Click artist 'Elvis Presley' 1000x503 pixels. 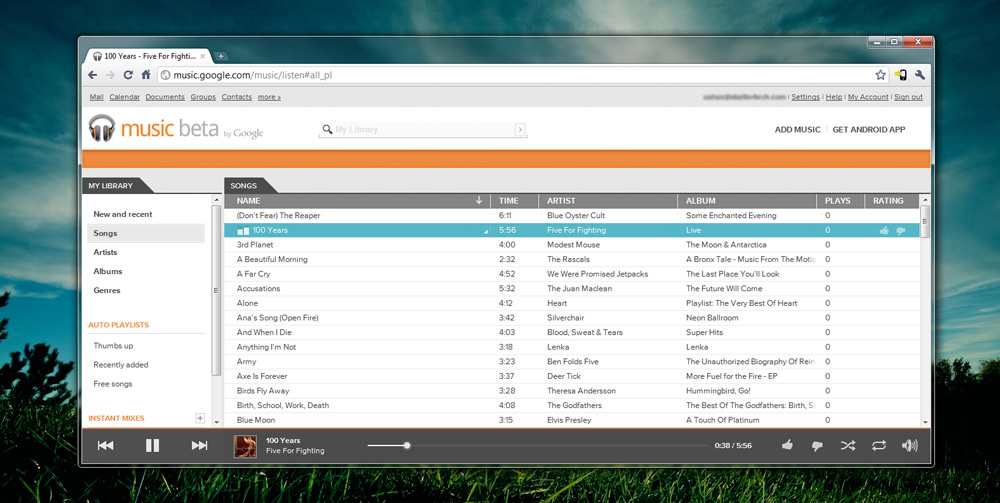[569, 420]
